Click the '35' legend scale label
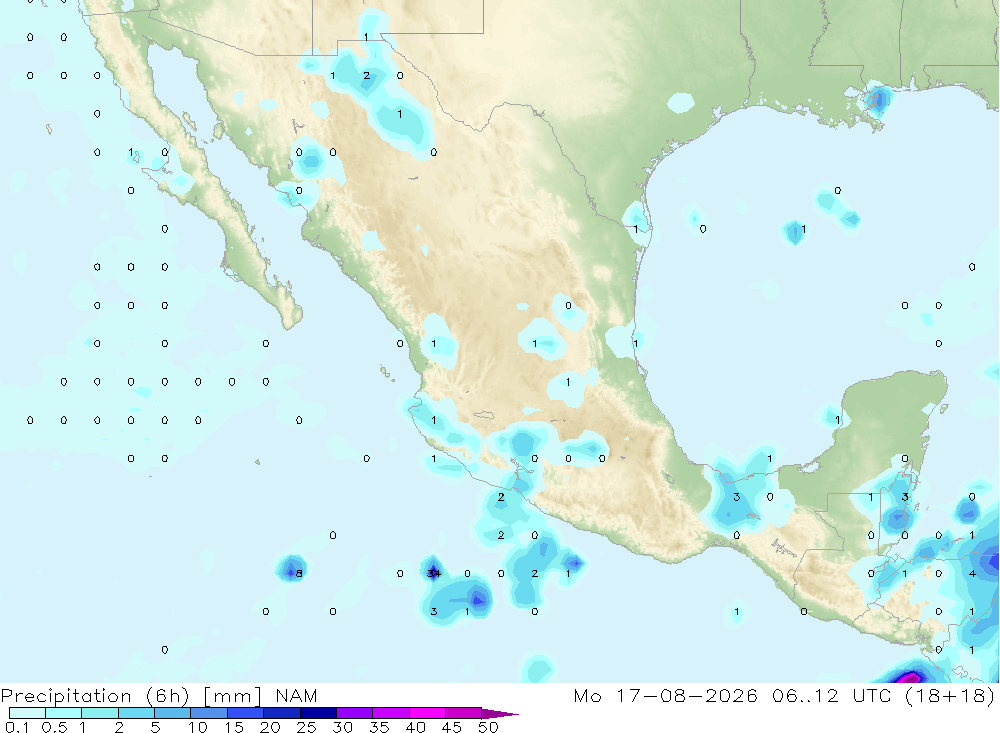The width and height of the screenshot is (1000, 733). tap(379, 727)
